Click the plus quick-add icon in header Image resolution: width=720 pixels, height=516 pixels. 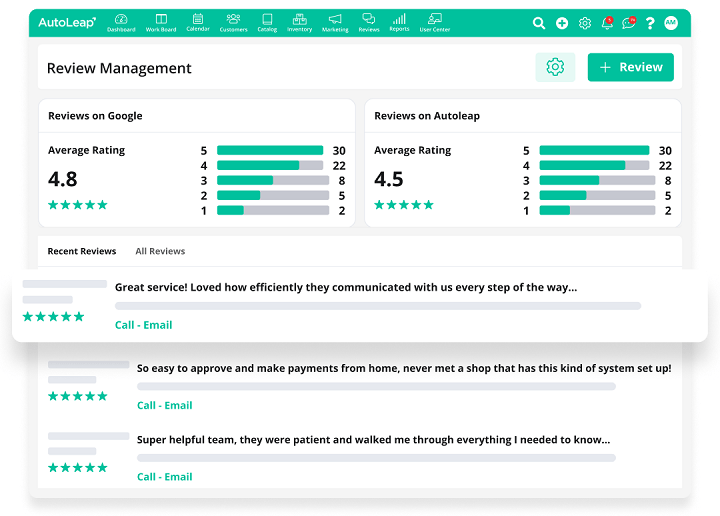click(562, 23)
